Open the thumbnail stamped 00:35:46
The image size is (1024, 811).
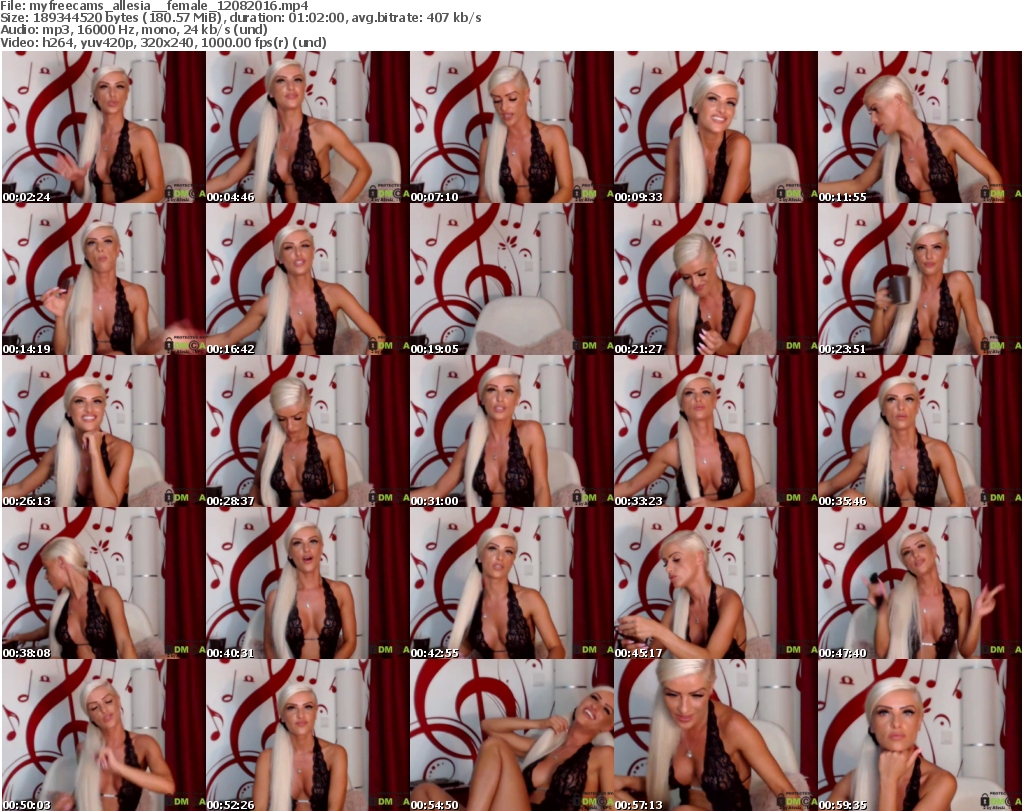pos(920,432)
